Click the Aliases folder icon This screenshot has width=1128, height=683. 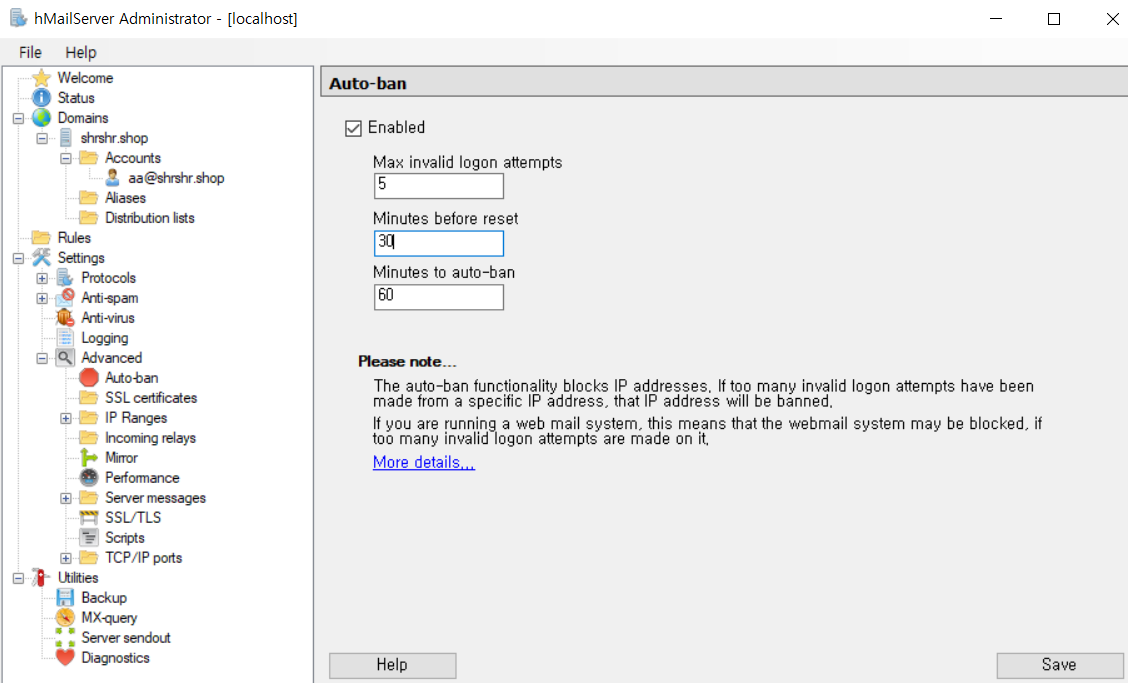coord(88,197)
